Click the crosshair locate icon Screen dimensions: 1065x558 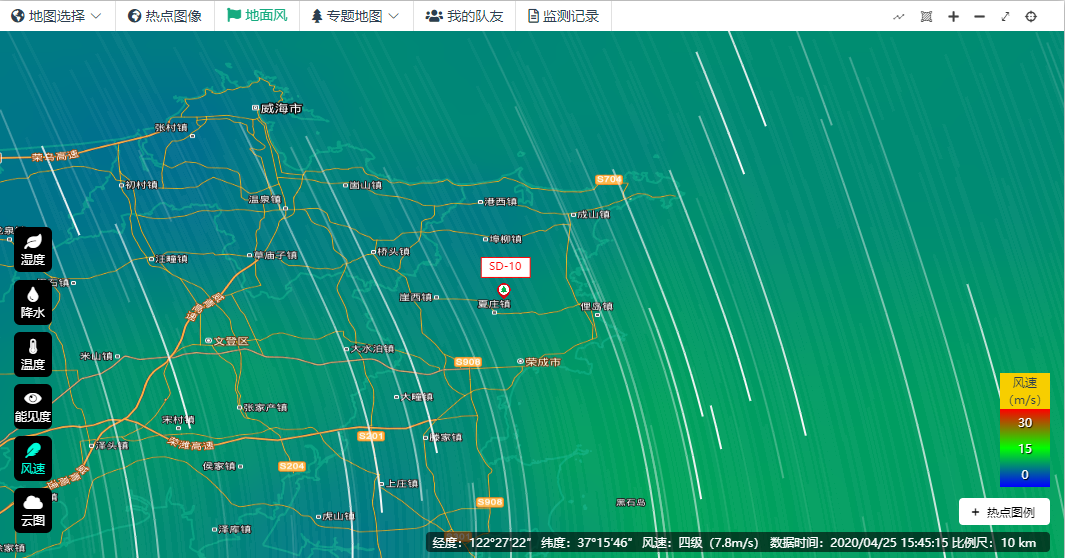click(x=1031, y=16)
